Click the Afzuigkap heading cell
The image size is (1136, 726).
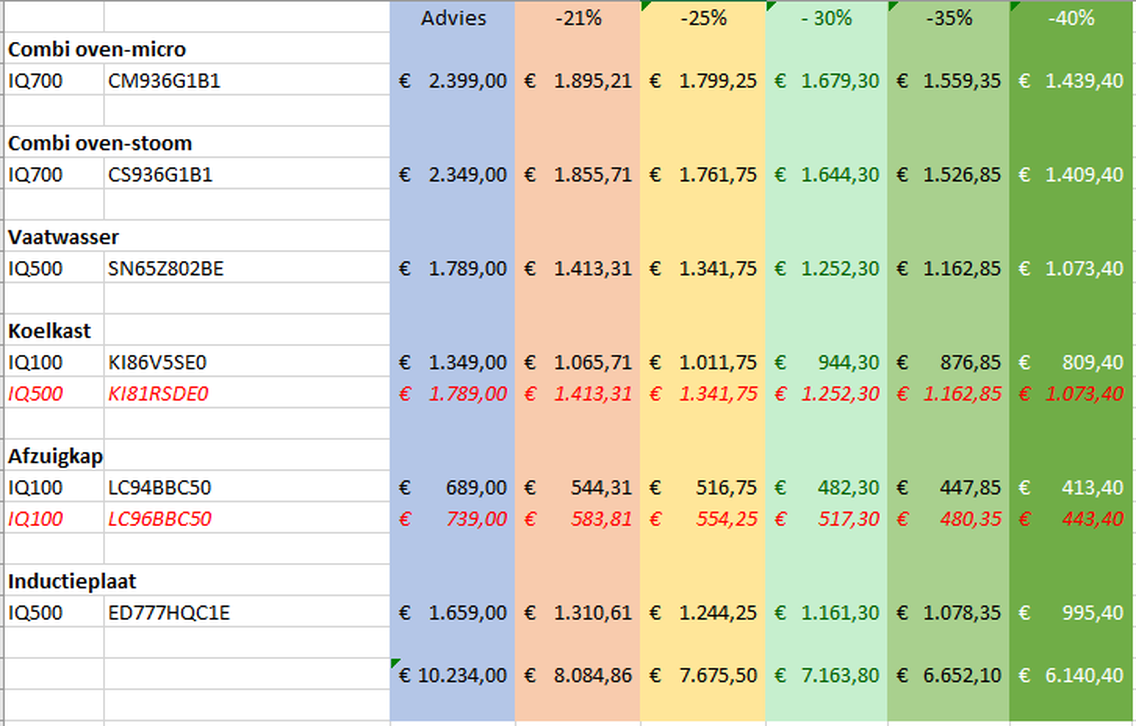tap(55, 456)
